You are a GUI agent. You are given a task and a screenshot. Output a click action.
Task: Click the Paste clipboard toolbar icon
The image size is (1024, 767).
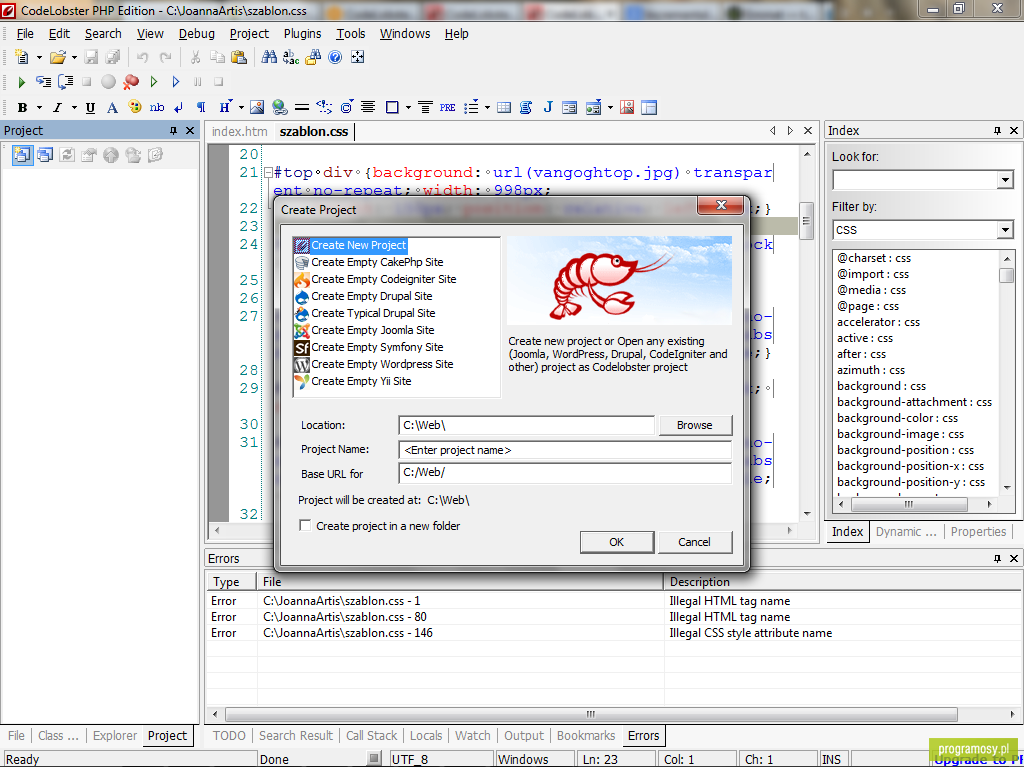point(239,57)
